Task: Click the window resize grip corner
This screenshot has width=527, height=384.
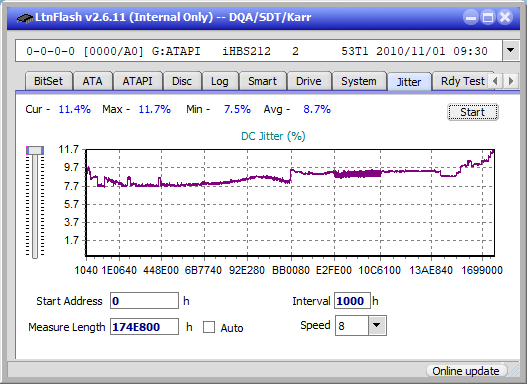Action: (x=514, y=371)
